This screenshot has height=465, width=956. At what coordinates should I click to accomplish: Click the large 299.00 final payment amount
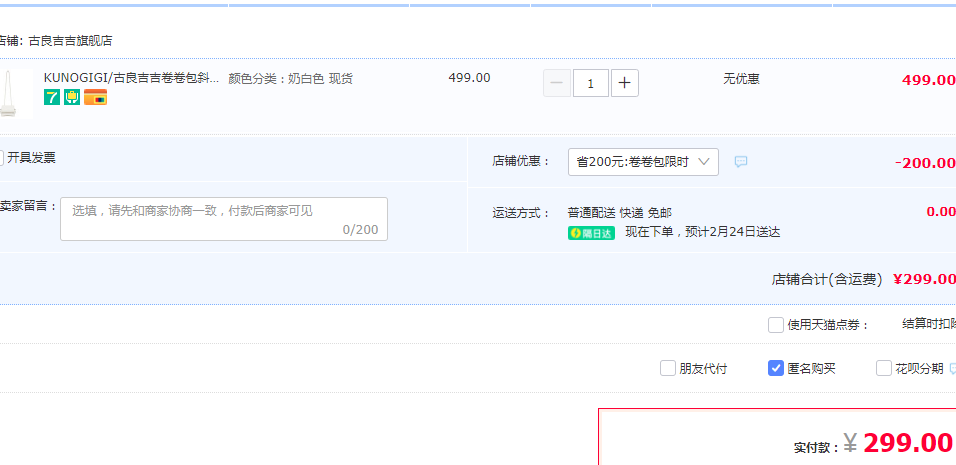pos(908,443)
